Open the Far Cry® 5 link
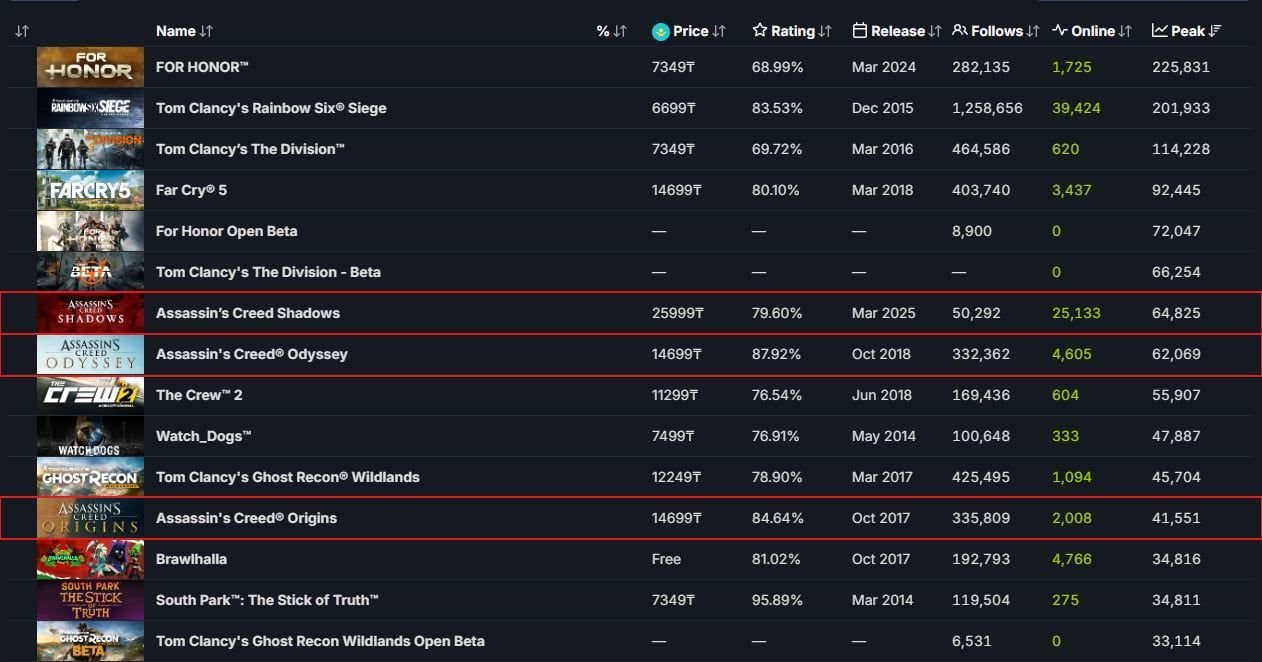The height and width of the screenshot is (662, 1262). pyautogui.click(x=191, y=190)
